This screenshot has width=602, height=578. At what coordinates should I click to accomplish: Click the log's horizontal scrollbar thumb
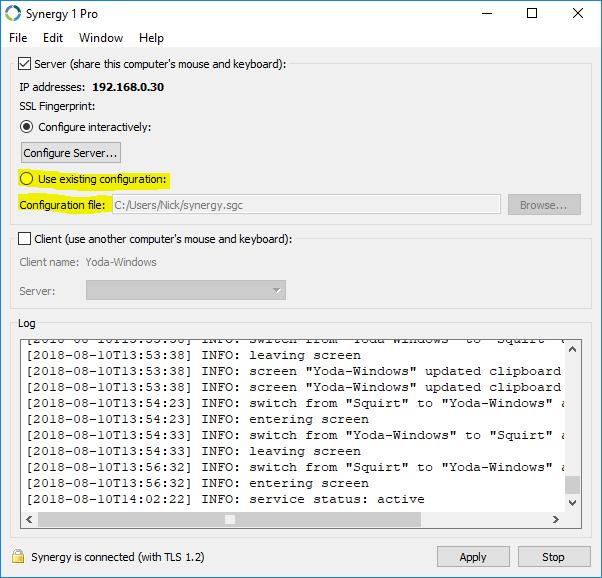click(230, 519)
